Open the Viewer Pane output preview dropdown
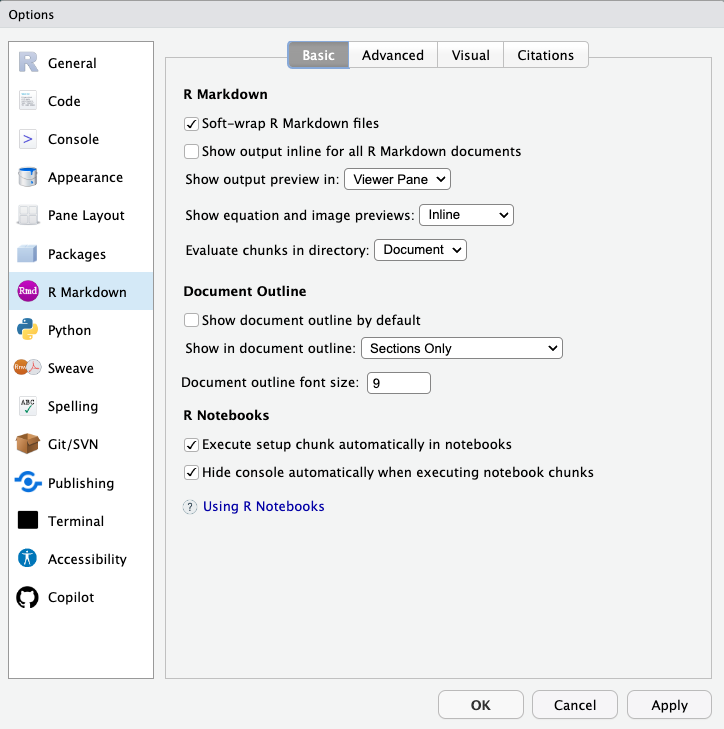This screenshot has height=729, width=724. point(397,180)
